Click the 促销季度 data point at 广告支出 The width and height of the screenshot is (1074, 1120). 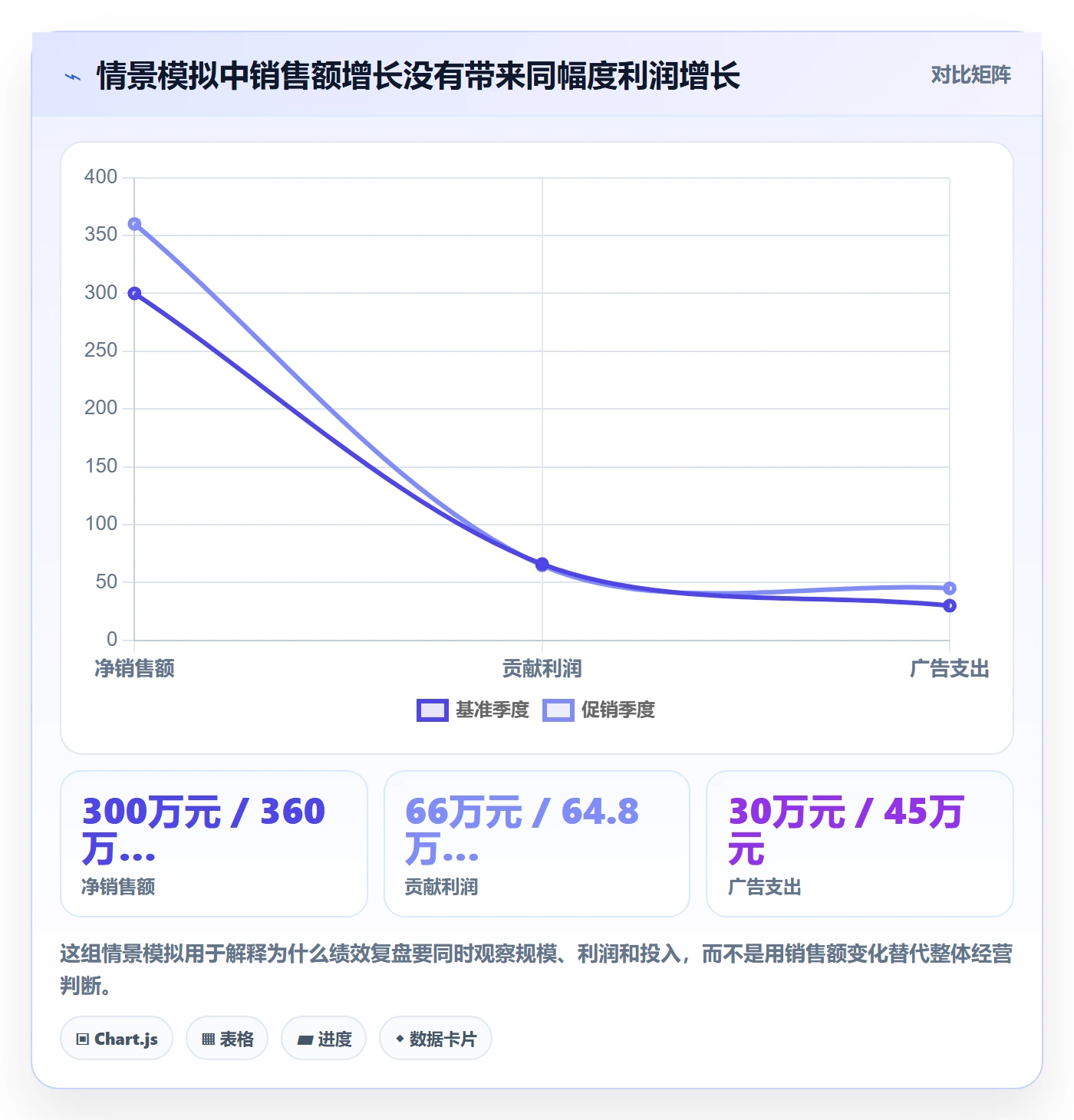[x=950, y=588]
